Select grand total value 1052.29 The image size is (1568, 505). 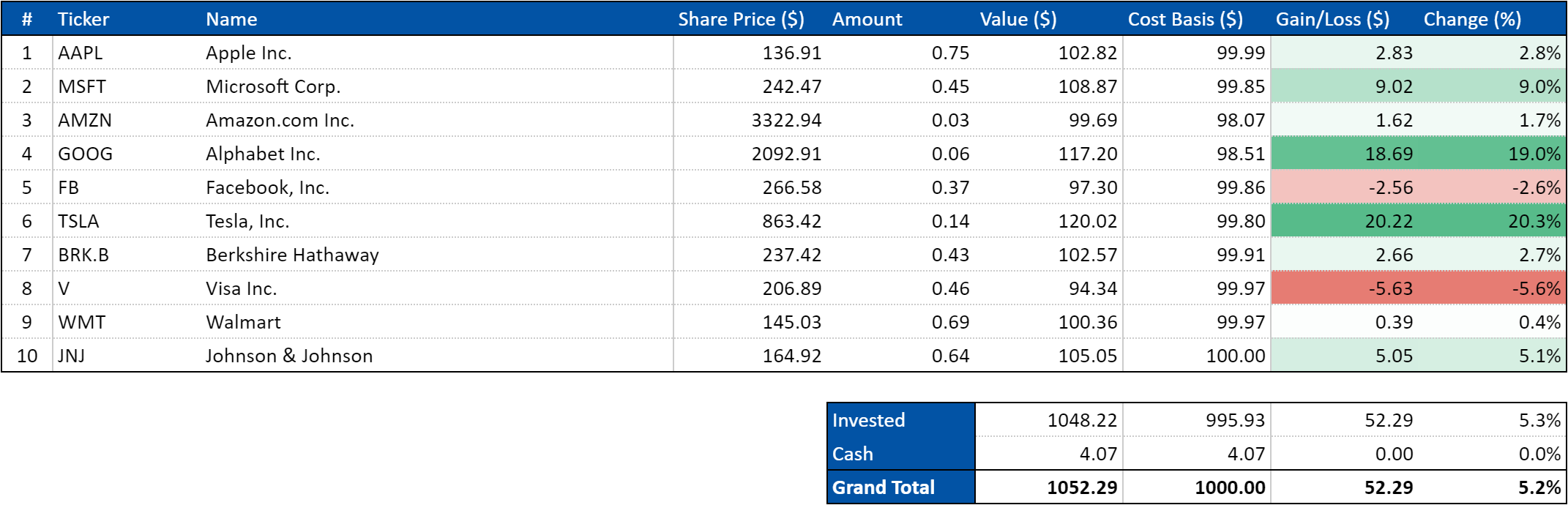tap(1049, 487)
